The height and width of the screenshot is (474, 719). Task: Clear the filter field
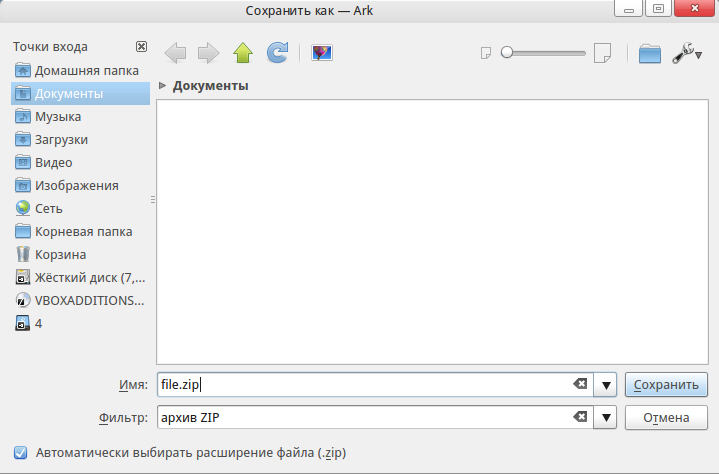(x=580, y=417)
